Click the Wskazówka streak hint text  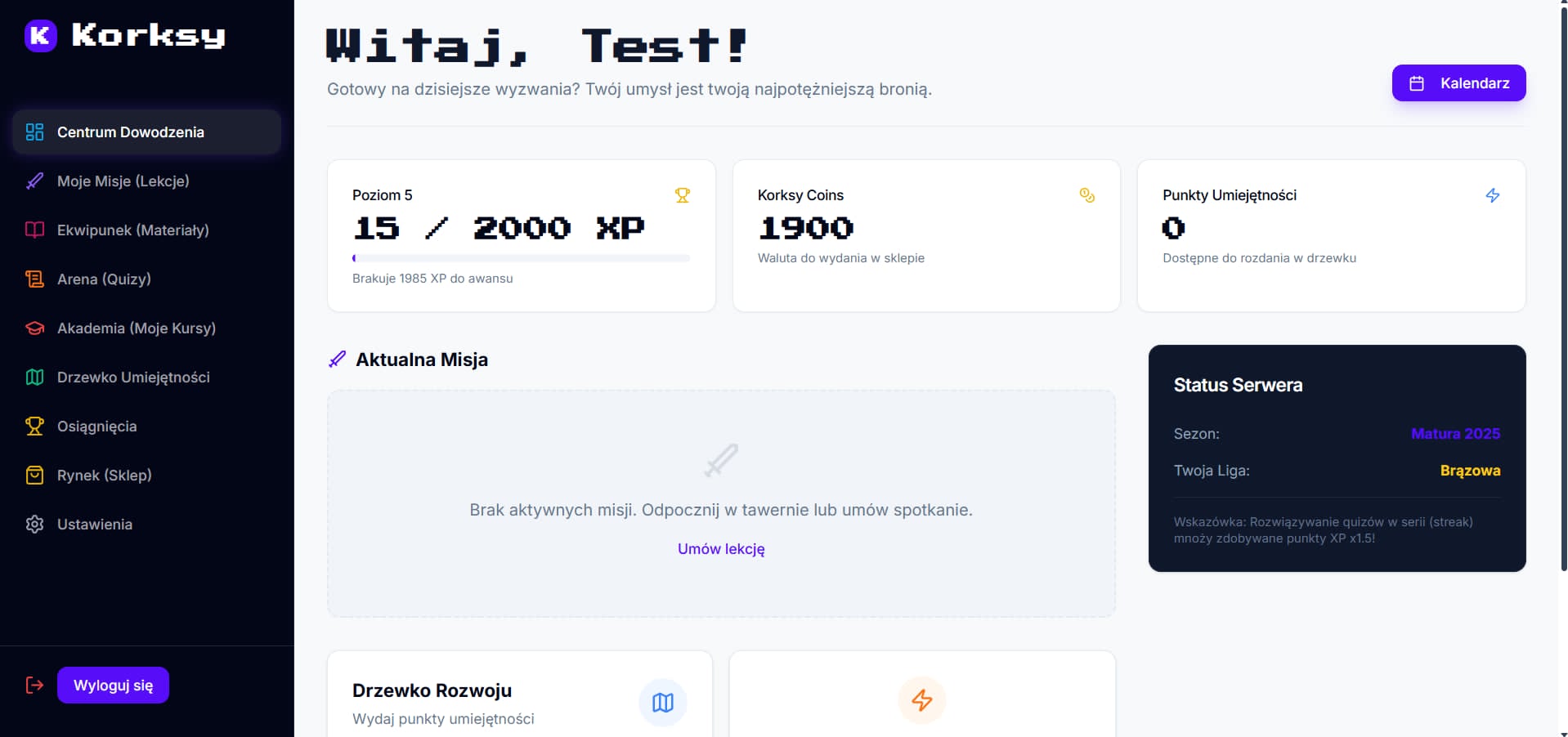(x=1323, y=530)
